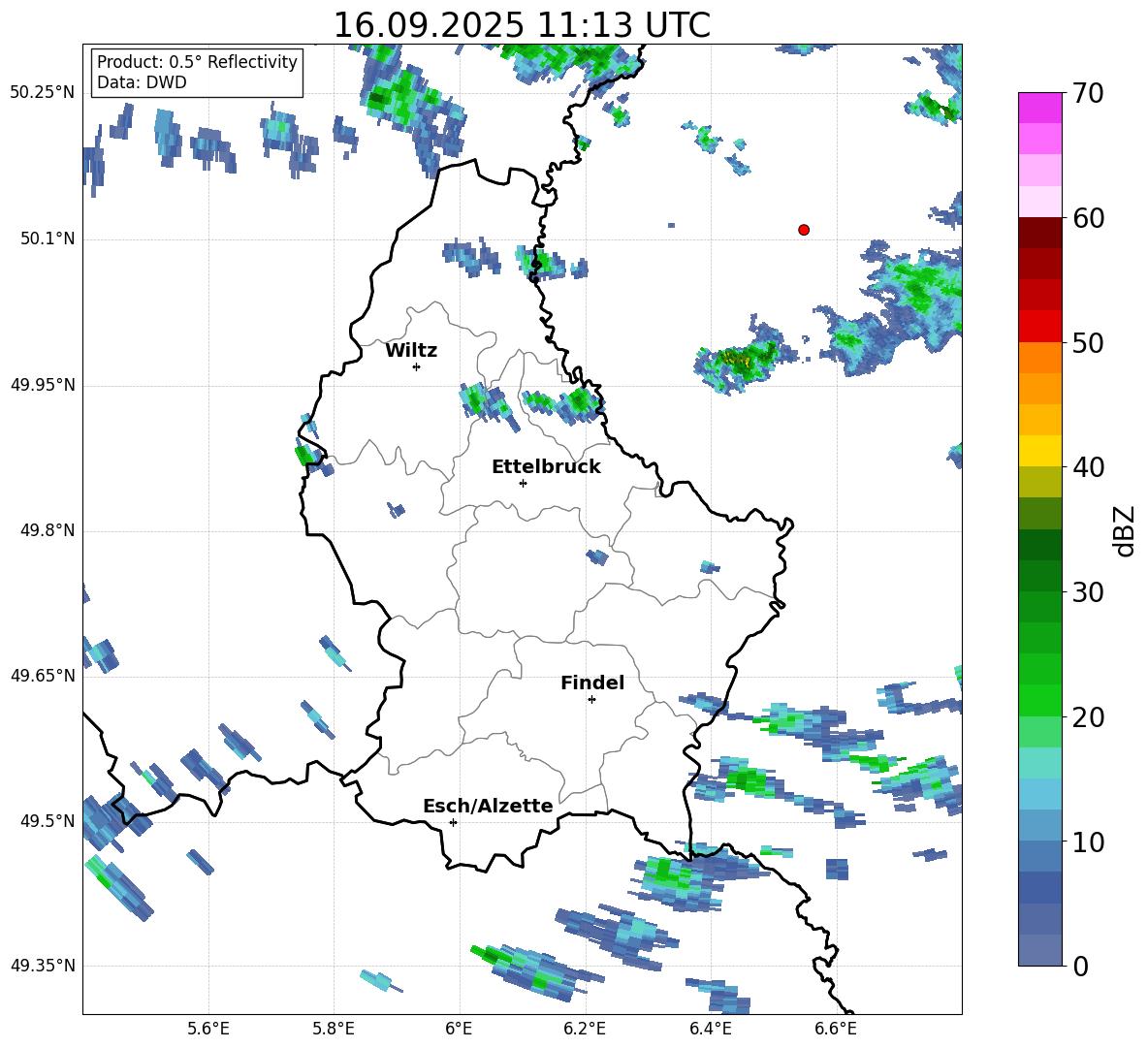Image resolution: width=1148 pixels, height=1048 pixels.
Task: Click the 49.95°N latitude label
Action: pos(43,385)
